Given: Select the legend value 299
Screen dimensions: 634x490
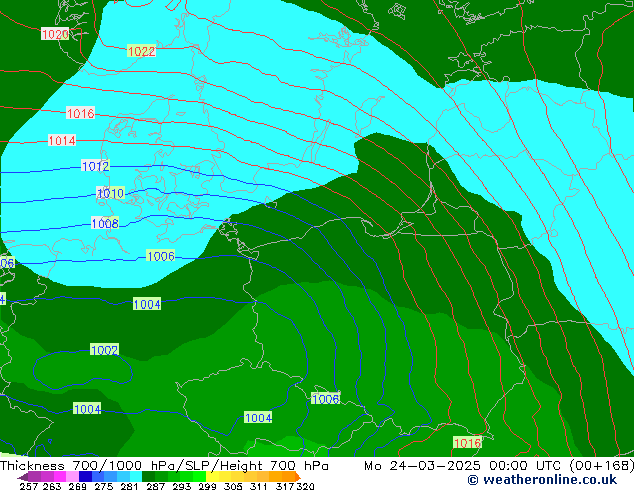Looking at the screenshot, I should [x=207, y=486].
